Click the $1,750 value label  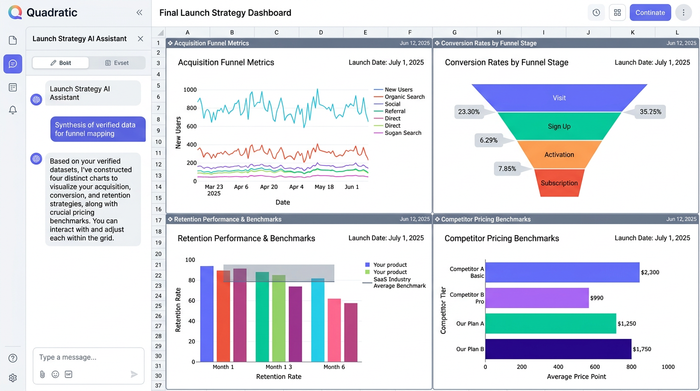click(642, 349)
